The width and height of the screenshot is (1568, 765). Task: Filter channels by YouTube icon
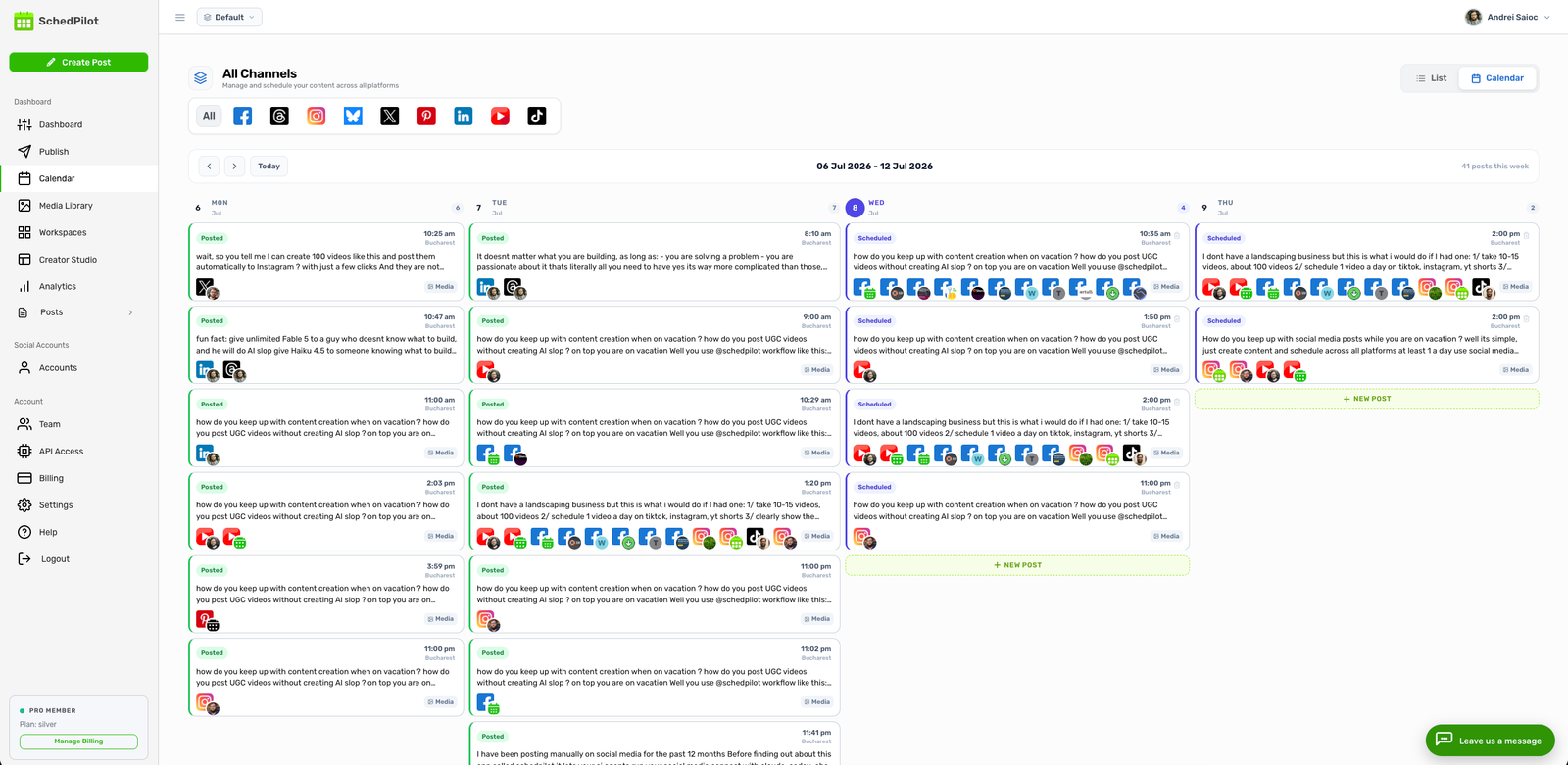click(x=500, y=116)
